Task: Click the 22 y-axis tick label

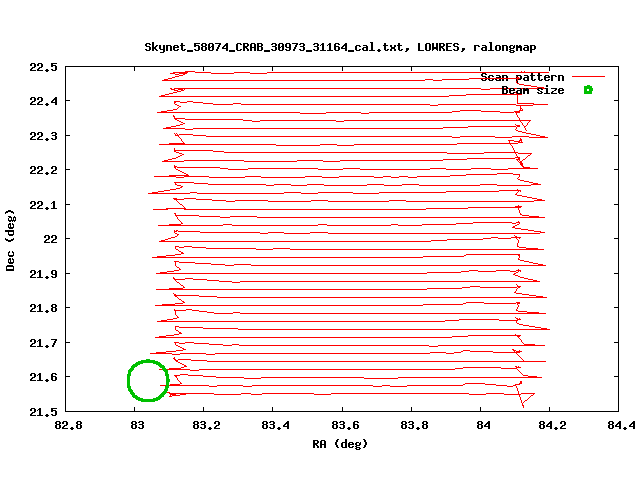Action: 51,239
